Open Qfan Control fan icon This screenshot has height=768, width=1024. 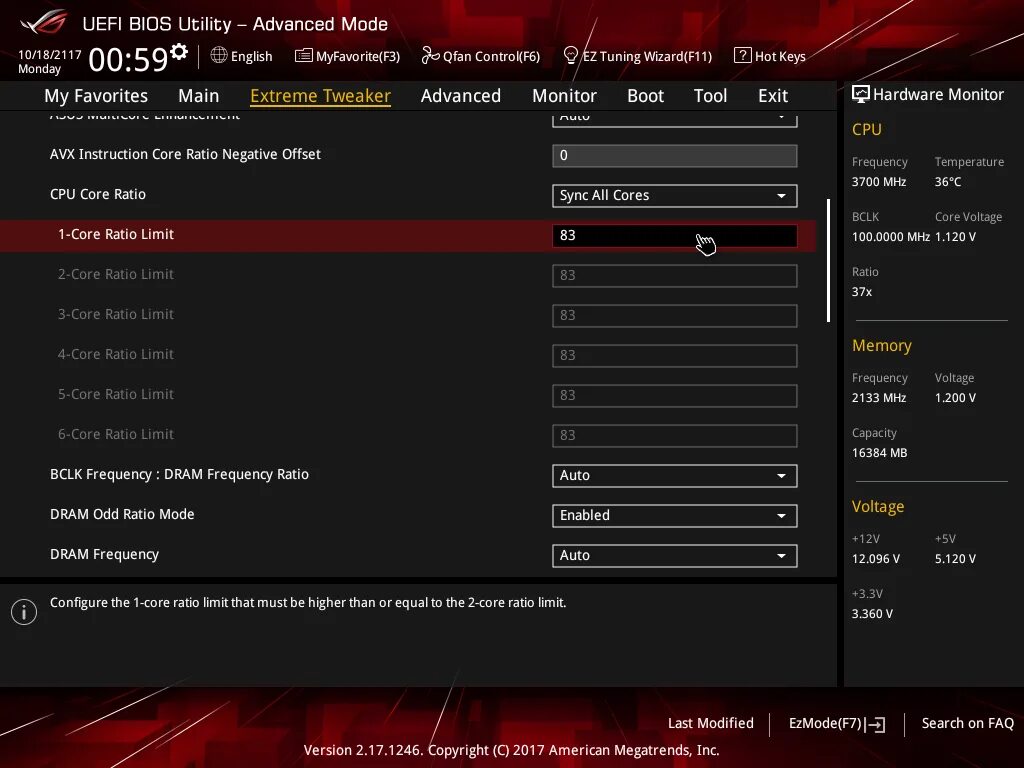click(x=430, y=56)
